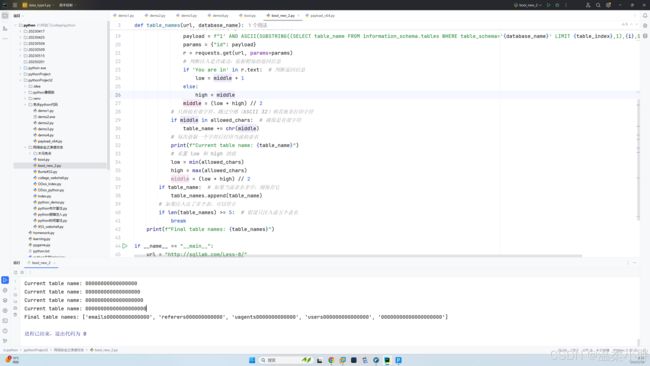Open project name dropdown in title bar
Image resolution: width=650 pixels, height=366 pixels.
click(39, 5)
